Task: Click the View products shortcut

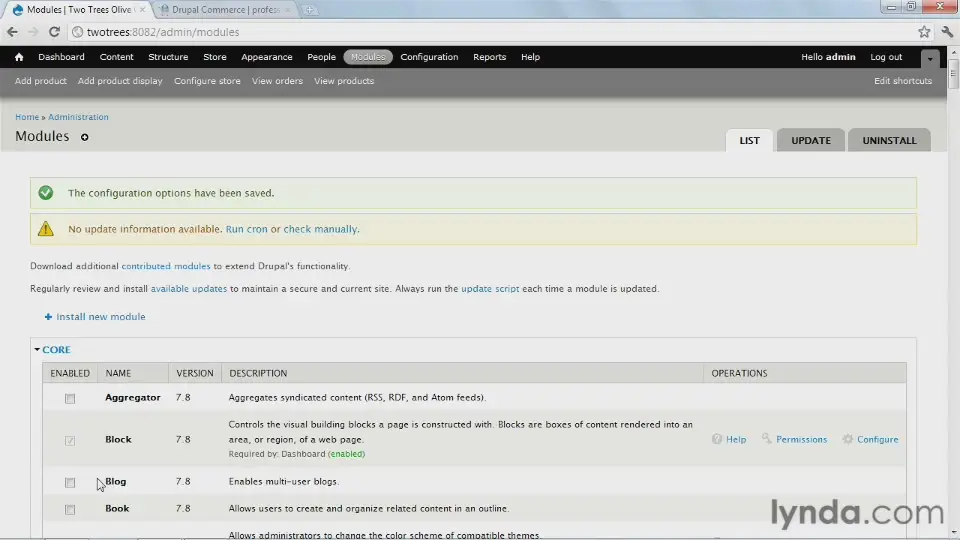Action: point(344,81)
